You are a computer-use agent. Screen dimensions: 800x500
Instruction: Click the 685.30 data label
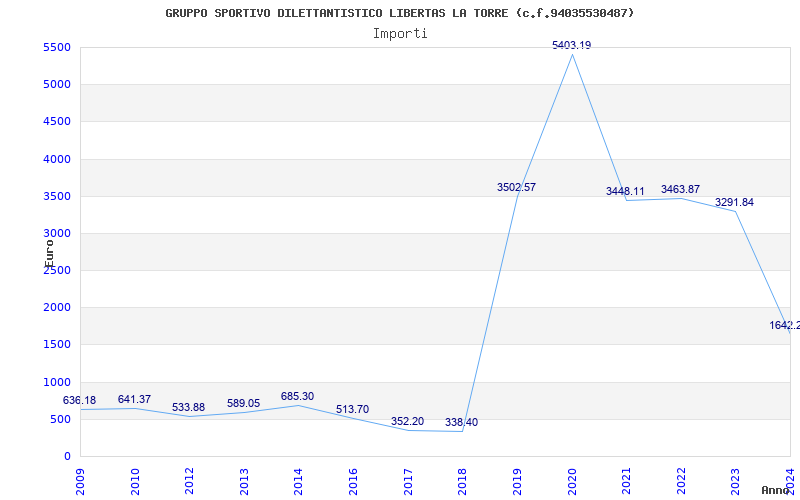point(297,396)
